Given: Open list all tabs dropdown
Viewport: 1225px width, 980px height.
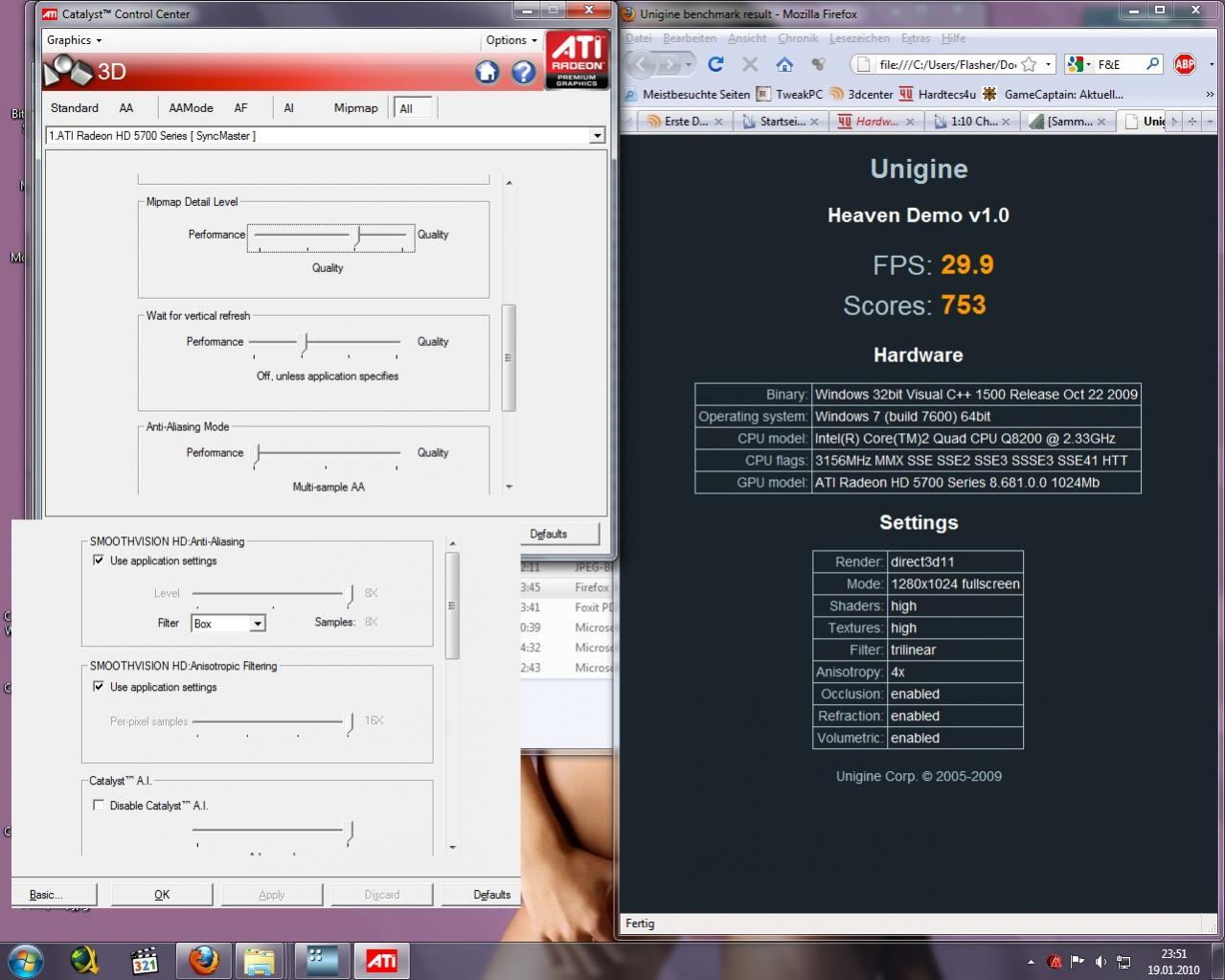Looking at the screenshot, I should click(x=1209, y=121).
